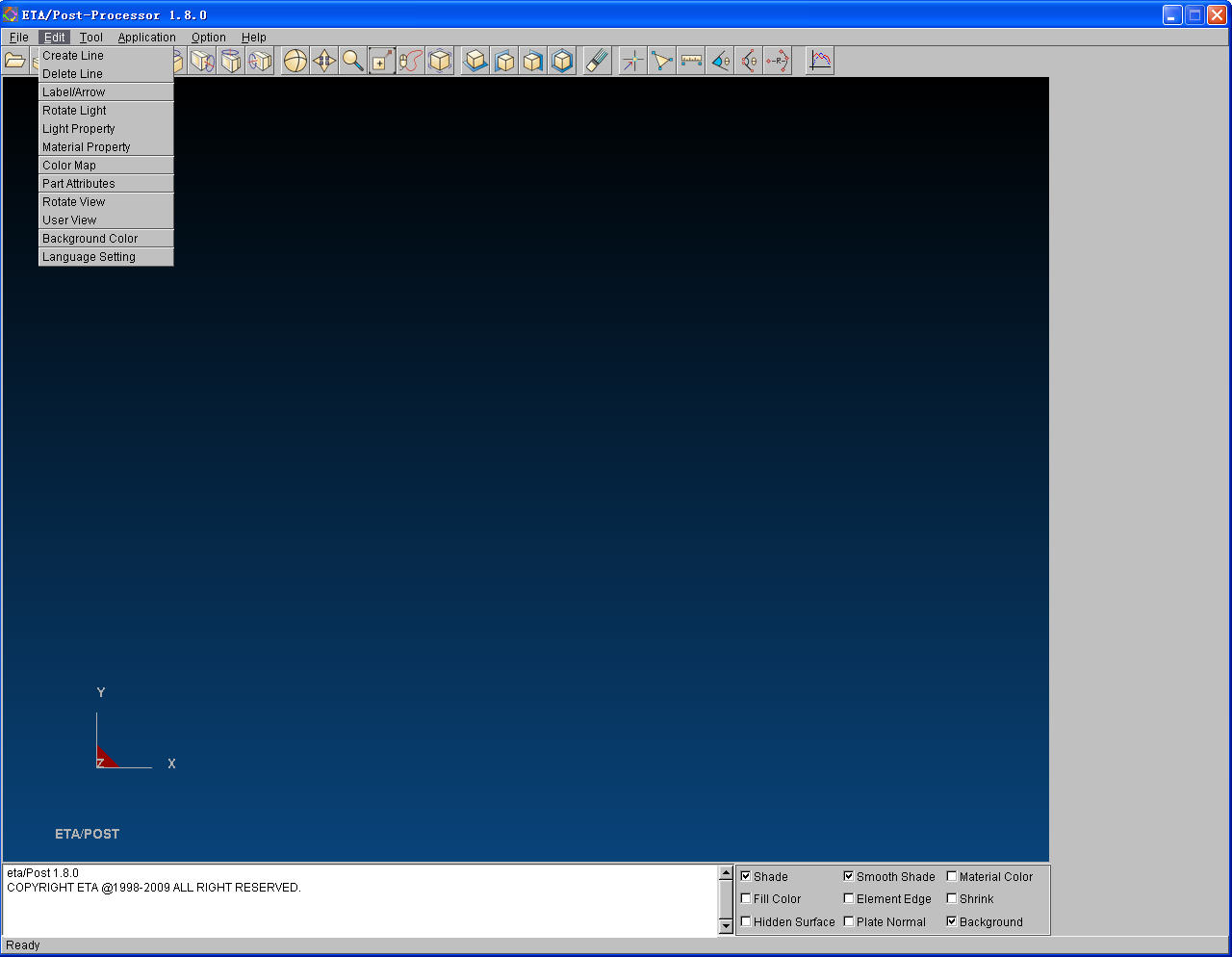Viewport: 1232px width, 957px height.
Task: Open the Option menu
Action: coord(209,38)
